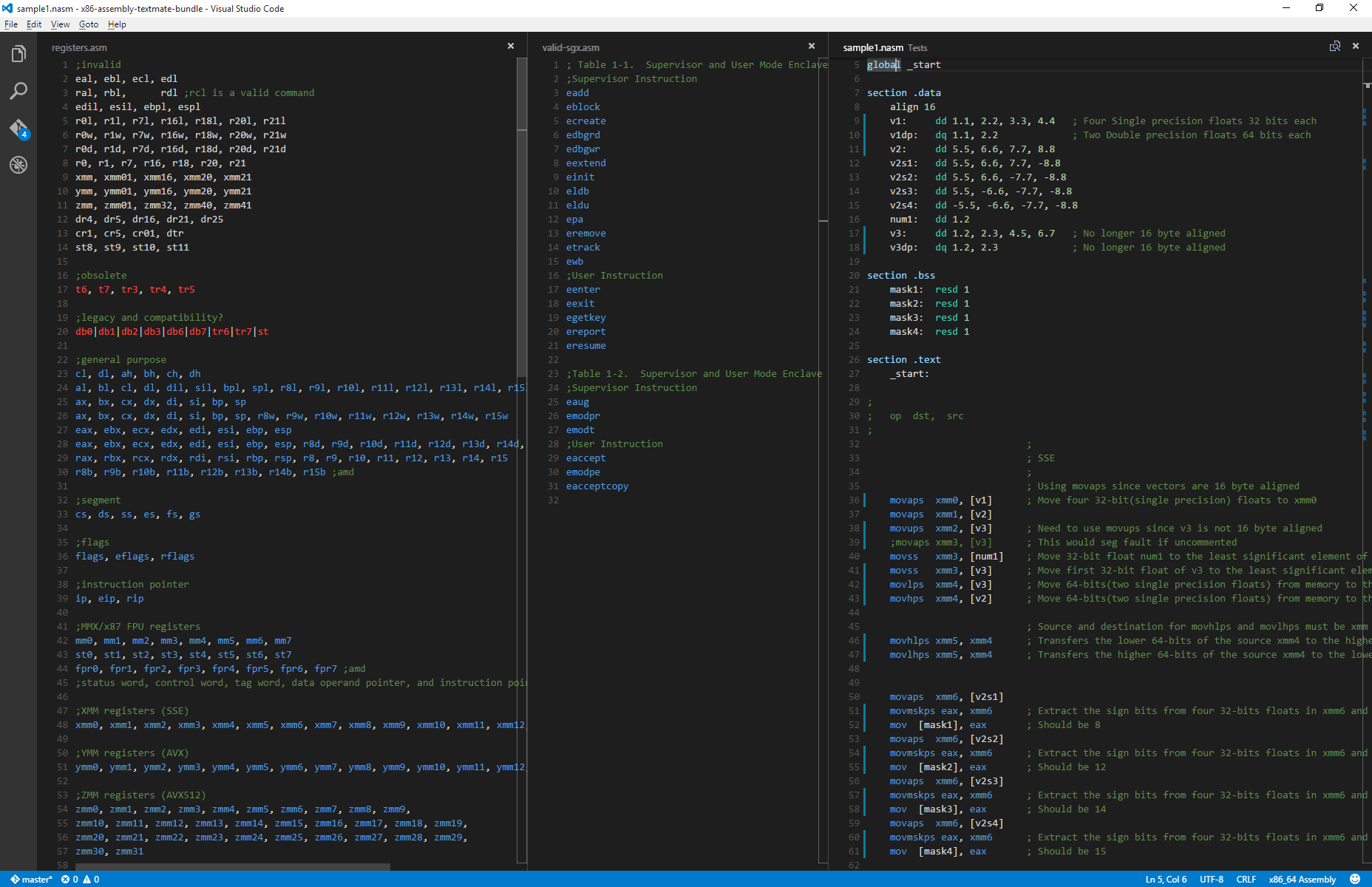The width and height of the screenshot is (1372, 887).
Task: Click vertical scrollbar of valid-sgx.asm editor
Action: click(823, 460)
